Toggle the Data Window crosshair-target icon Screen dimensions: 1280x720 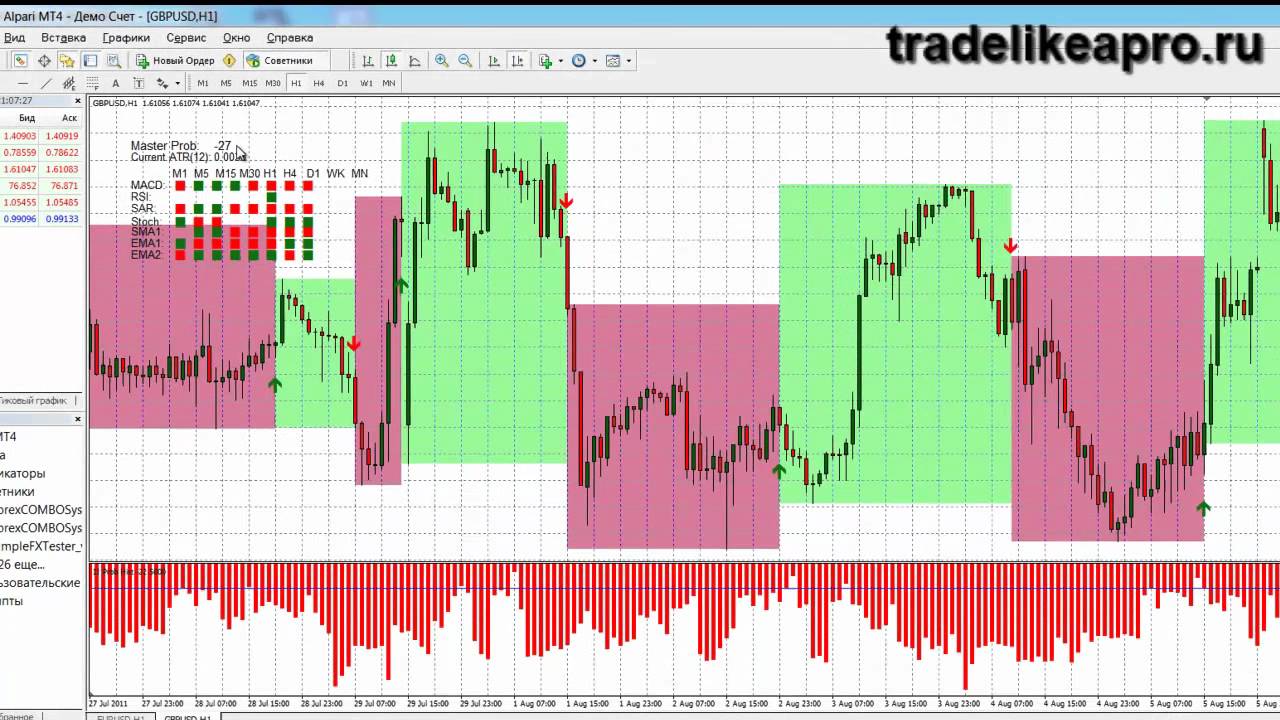[x=44, y=61]
